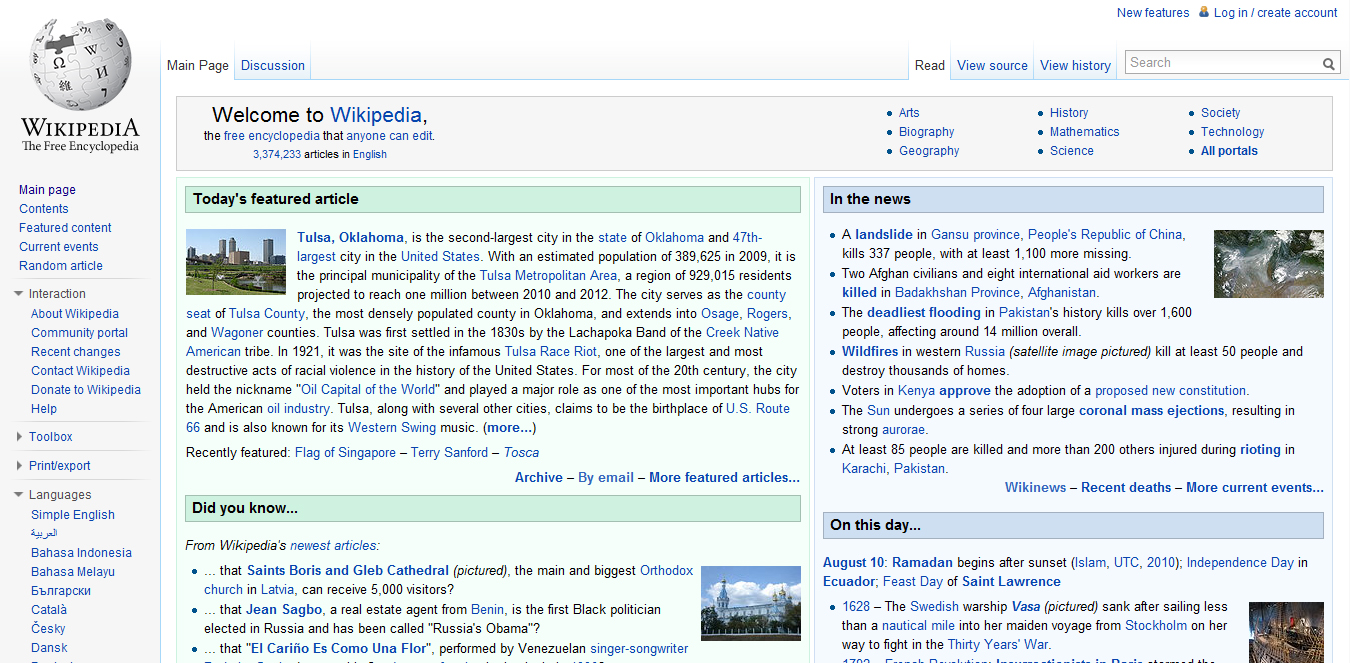Open the Contents sidebar link

(44, 209)
